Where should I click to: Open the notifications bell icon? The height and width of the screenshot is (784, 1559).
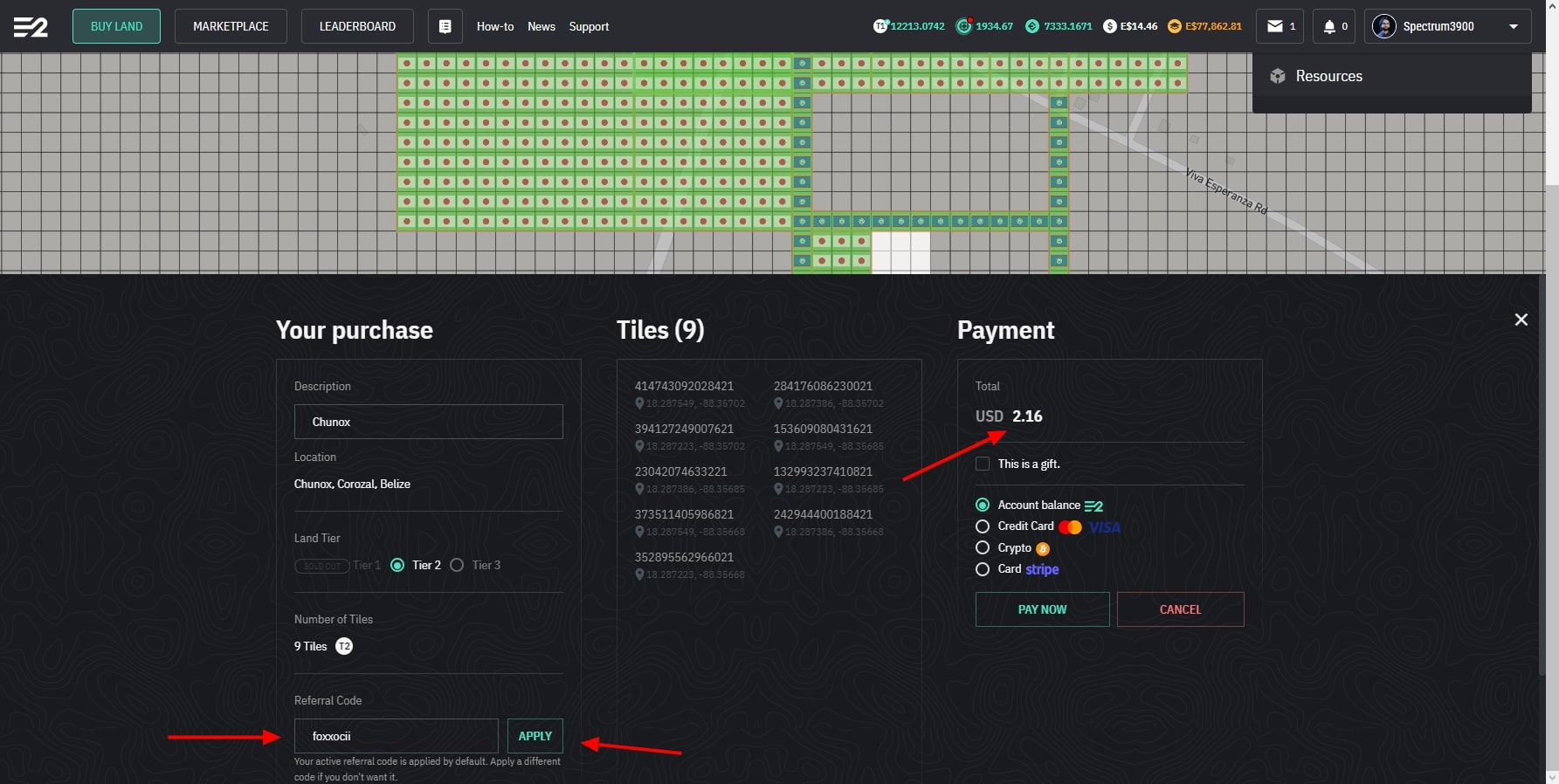(1329, 26)
